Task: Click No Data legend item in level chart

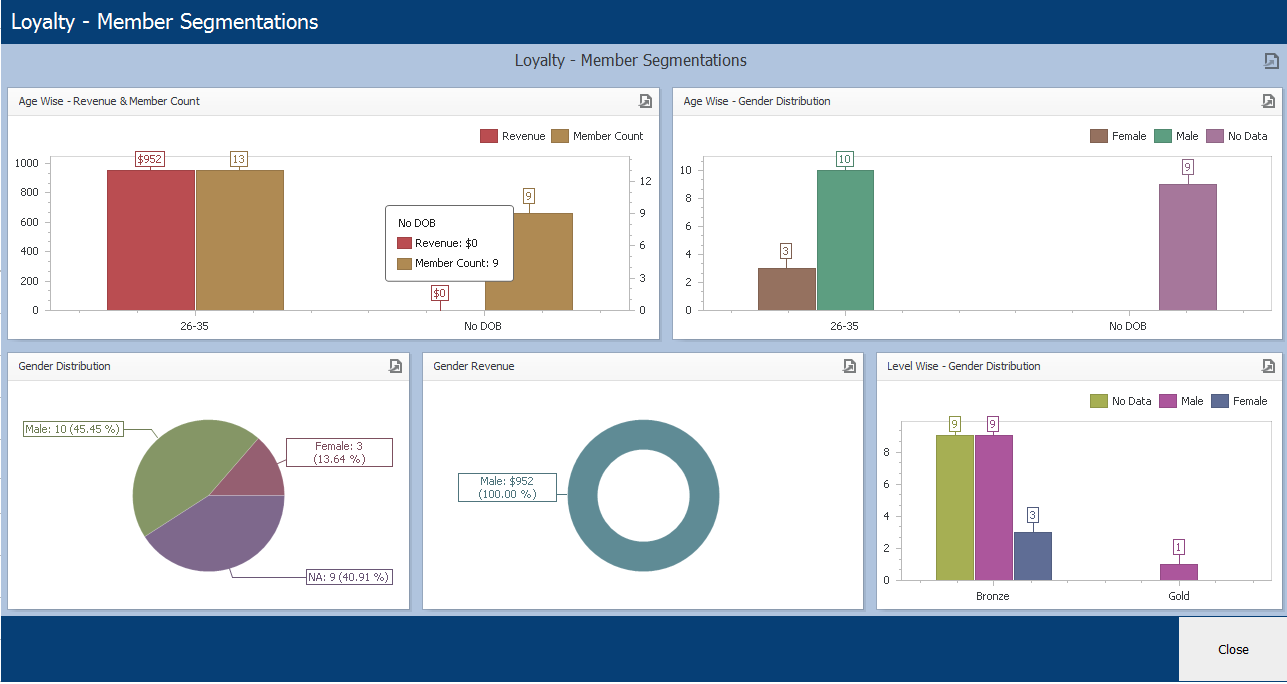Action: click(1120, 401)
